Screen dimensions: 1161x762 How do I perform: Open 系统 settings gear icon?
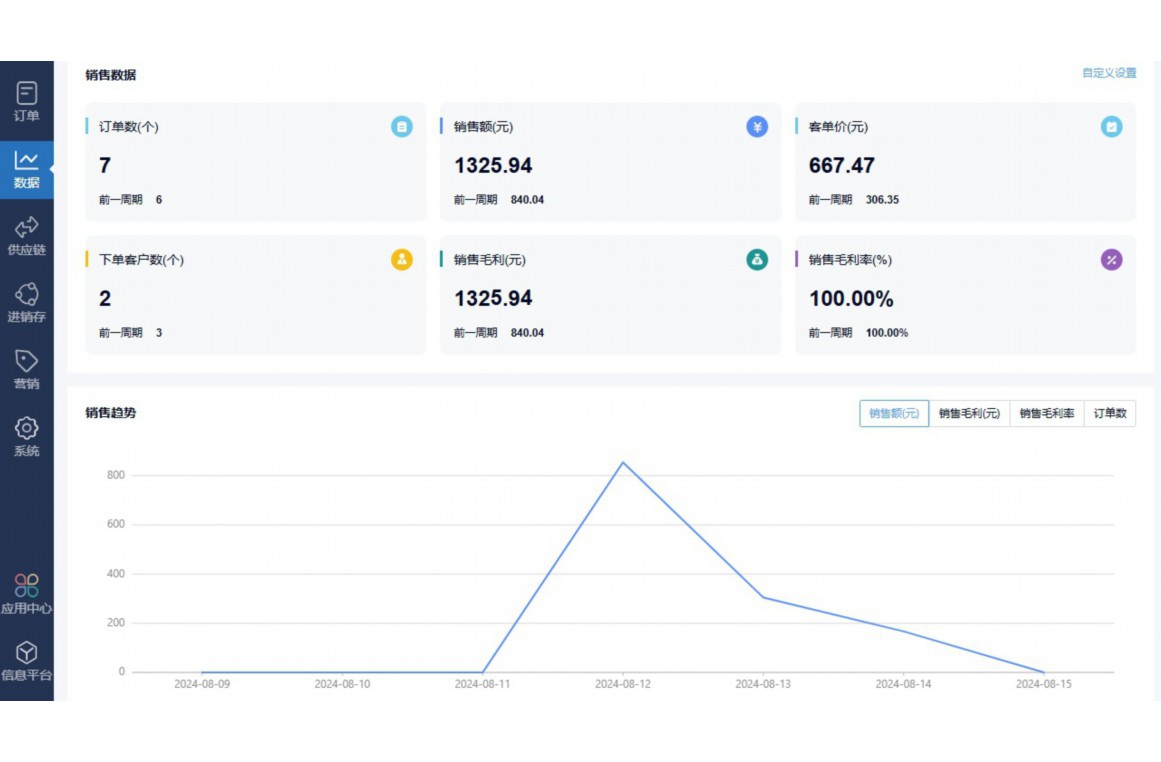click(27, 429)
